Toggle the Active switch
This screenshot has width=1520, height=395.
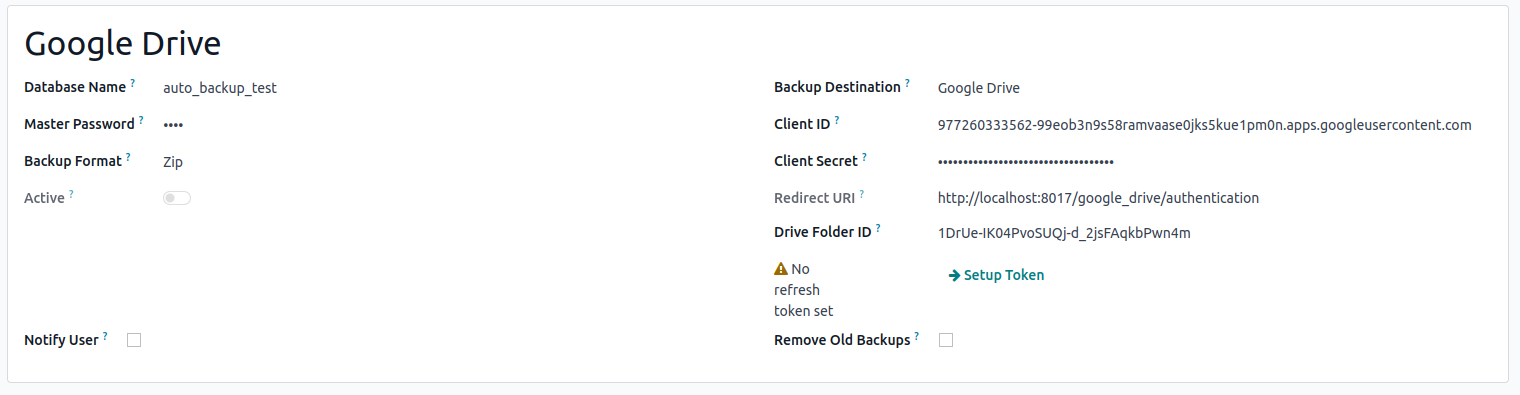click(x=177, y=198)
